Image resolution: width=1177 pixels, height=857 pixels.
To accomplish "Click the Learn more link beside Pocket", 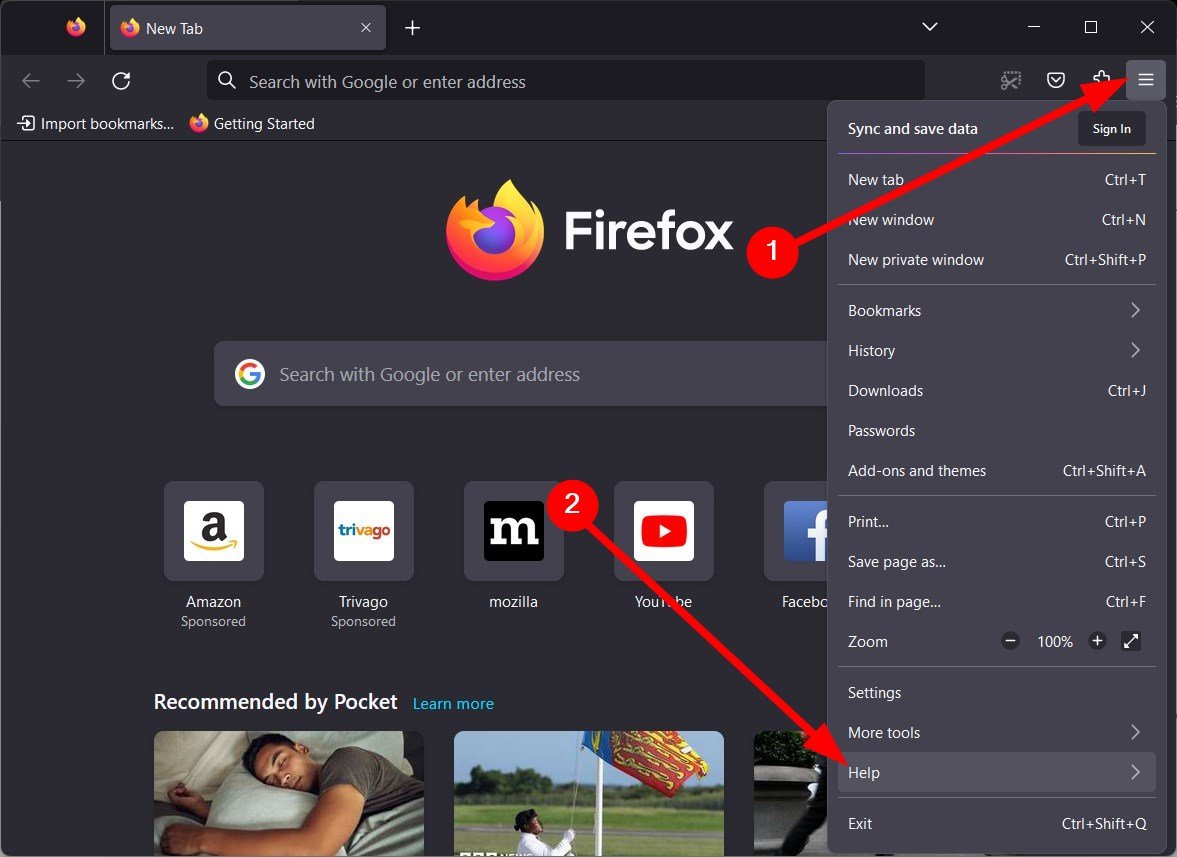I will 453,703.
